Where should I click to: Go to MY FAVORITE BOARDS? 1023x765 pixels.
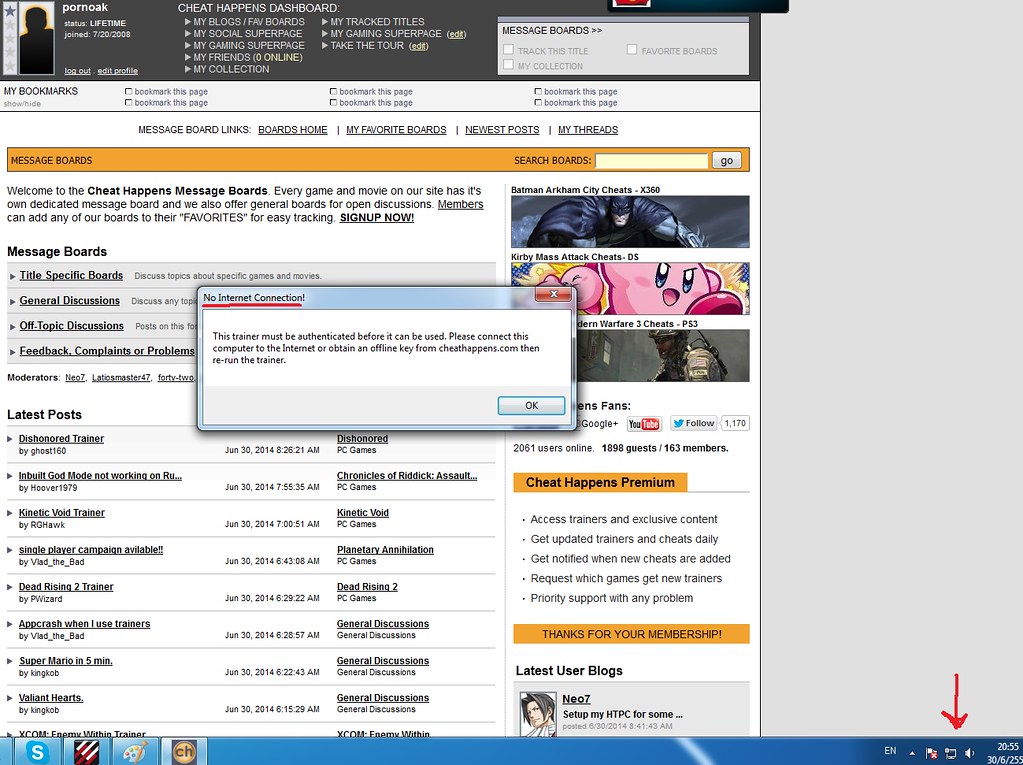396,130
